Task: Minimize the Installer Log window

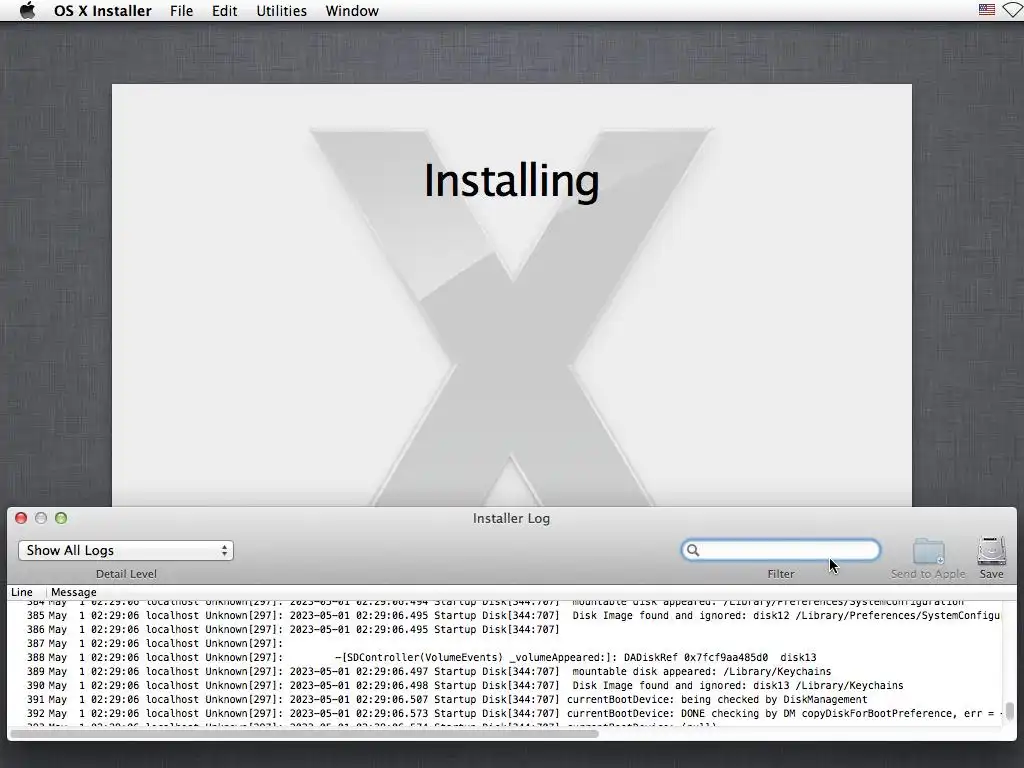Action: [41, 518]
